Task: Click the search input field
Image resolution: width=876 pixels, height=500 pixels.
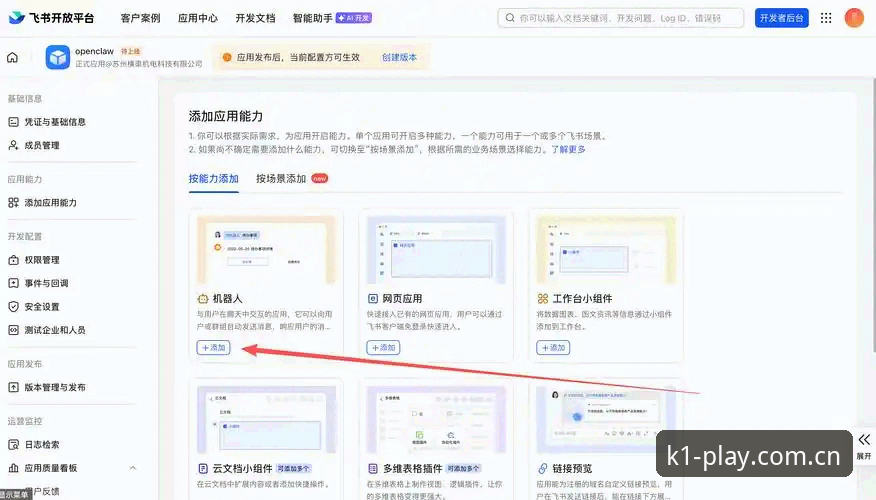Action: [x=621, y=18]
